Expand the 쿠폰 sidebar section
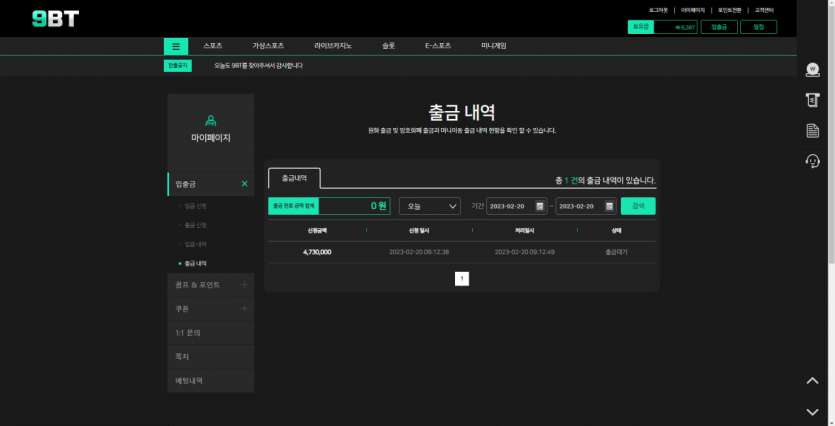This screenshot has width=835, height=426. [244, 309]
